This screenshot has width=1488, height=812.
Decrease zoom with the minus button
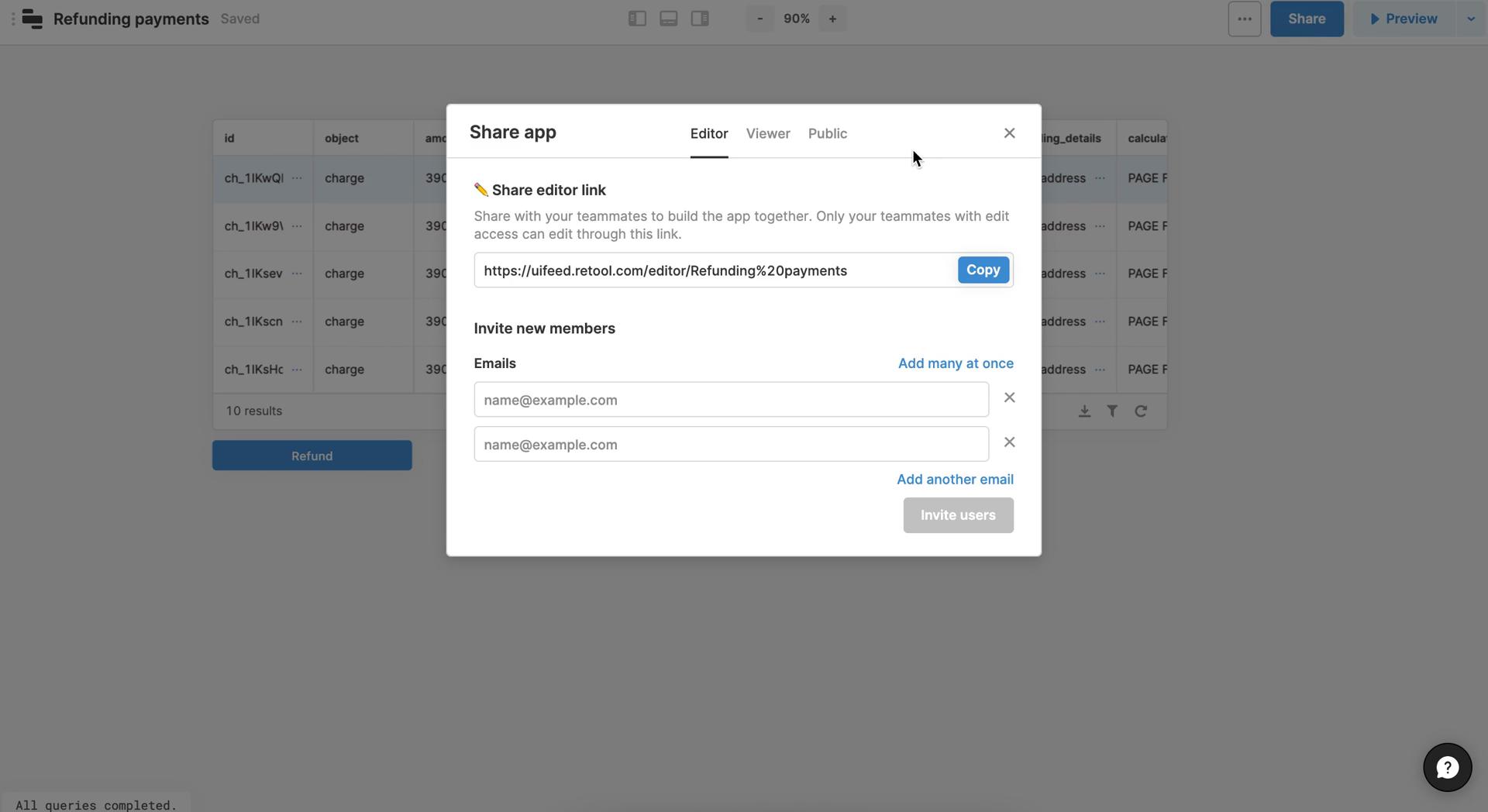759,18
